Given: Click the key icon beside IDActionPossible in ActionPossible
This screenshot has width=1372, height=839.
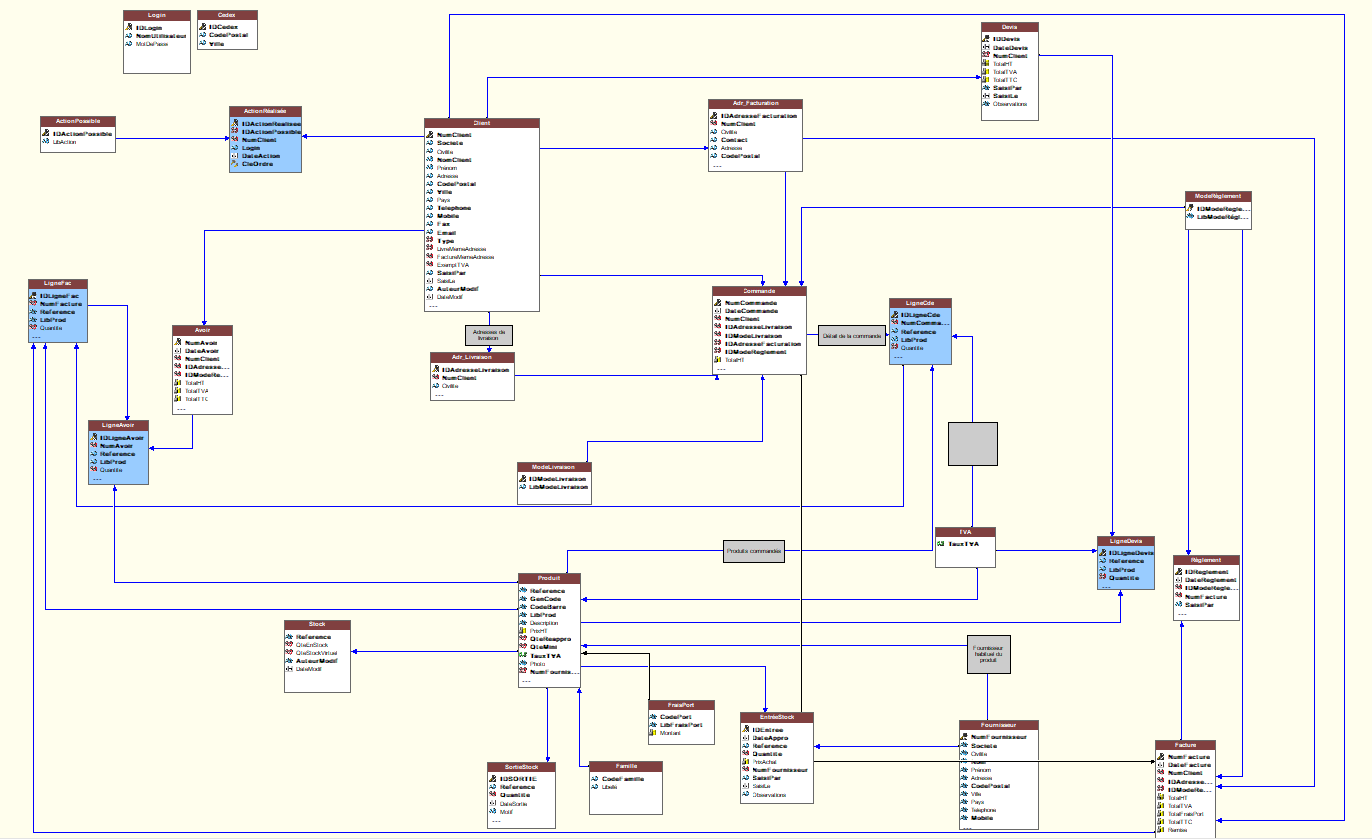Looking at the screenshot, I should [46, 133].
